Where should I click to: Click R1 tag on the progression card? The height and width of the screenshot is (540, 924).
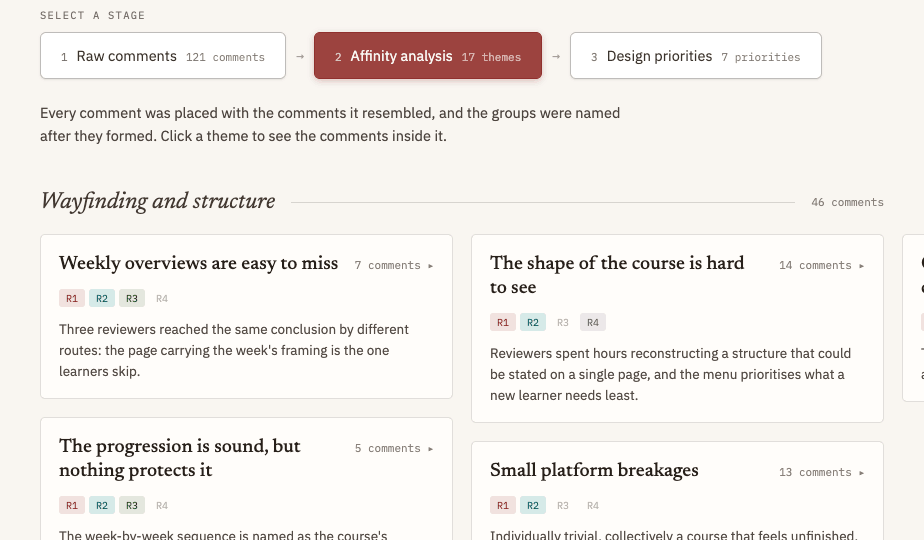pyautogui.click(x=72, y=505)
